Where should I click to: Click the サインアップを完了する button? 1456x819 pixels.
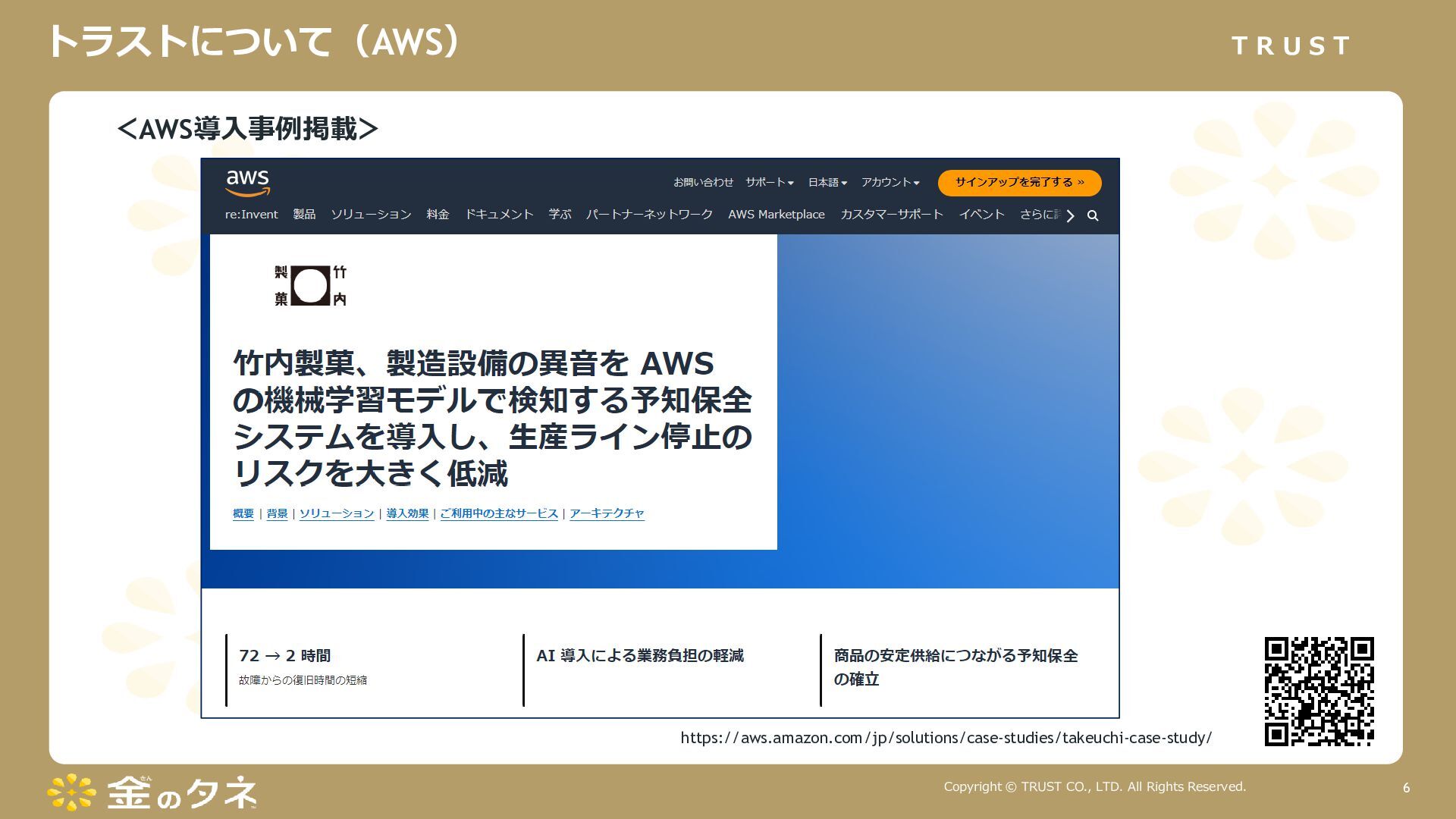pyautogui.click(x=1019, y=183)
